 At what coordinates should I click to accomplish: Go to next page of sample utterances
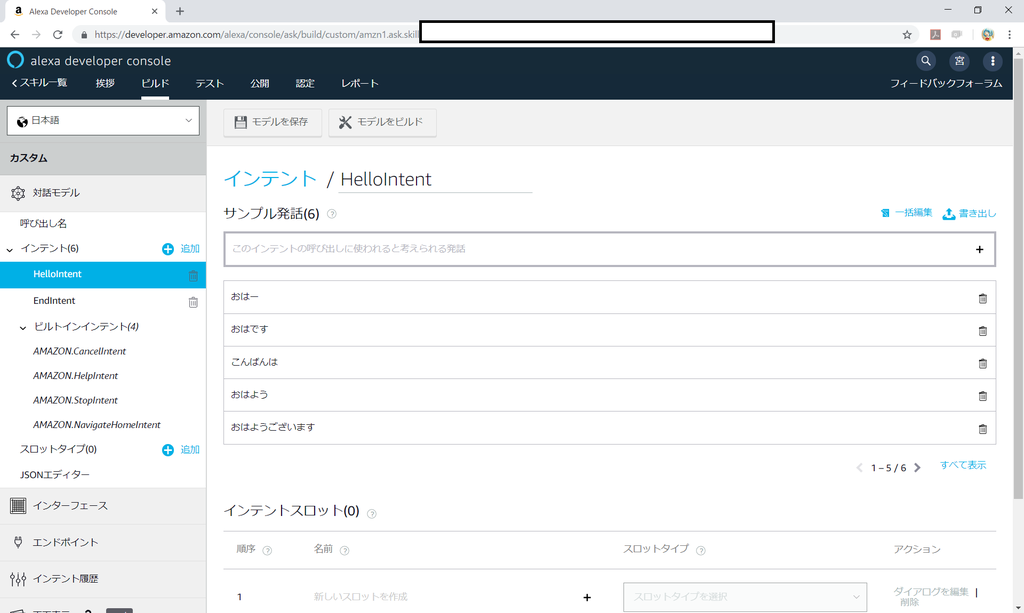(x=918, y=467)
